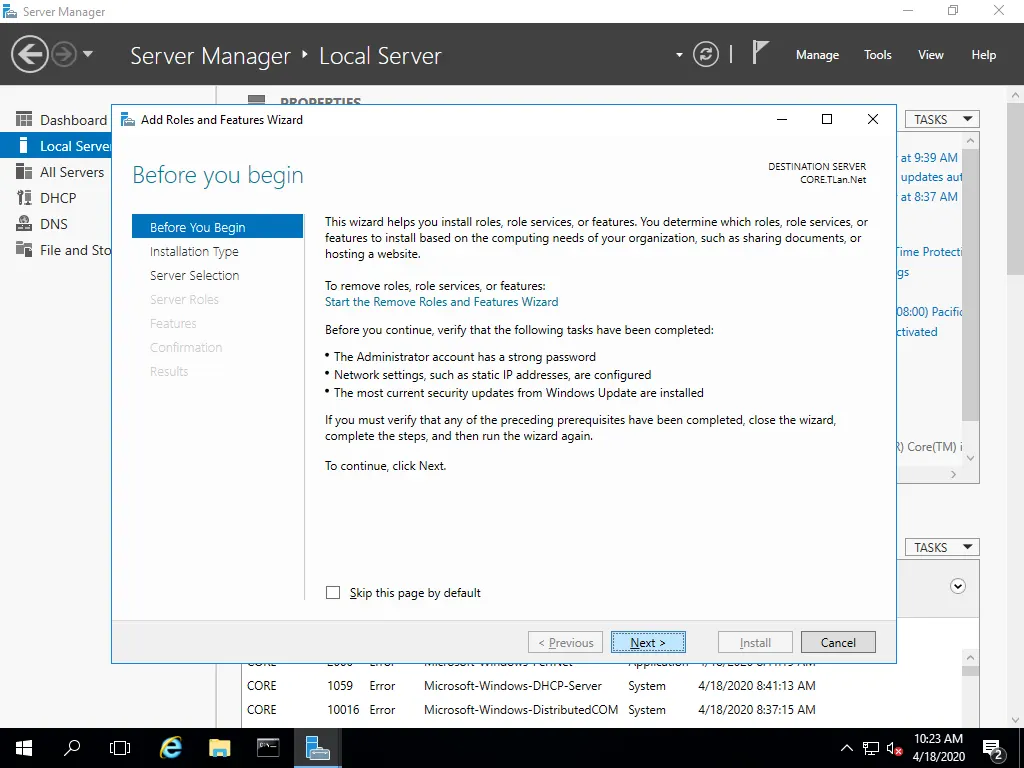The height and width of the screenshot is (768, 1024).
Task: Click the Events list scroll-up arrow
Action: [970, 658]
